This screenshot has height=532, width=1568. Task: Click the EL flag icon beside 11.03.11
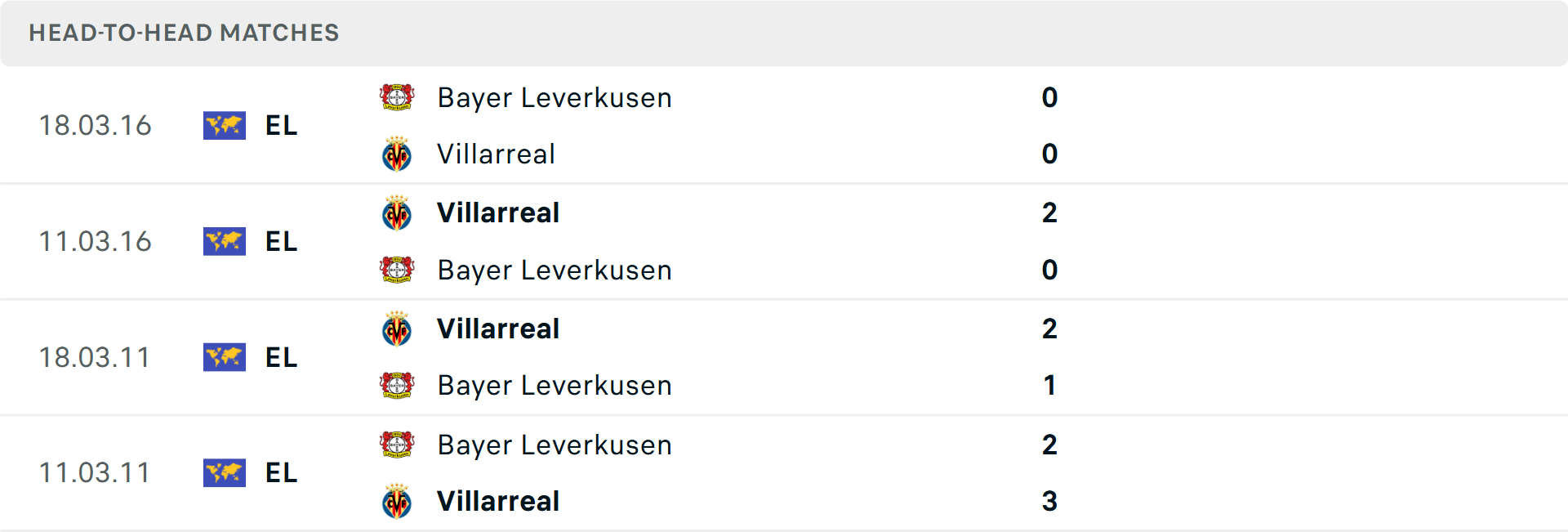click(x=224, y=472)
